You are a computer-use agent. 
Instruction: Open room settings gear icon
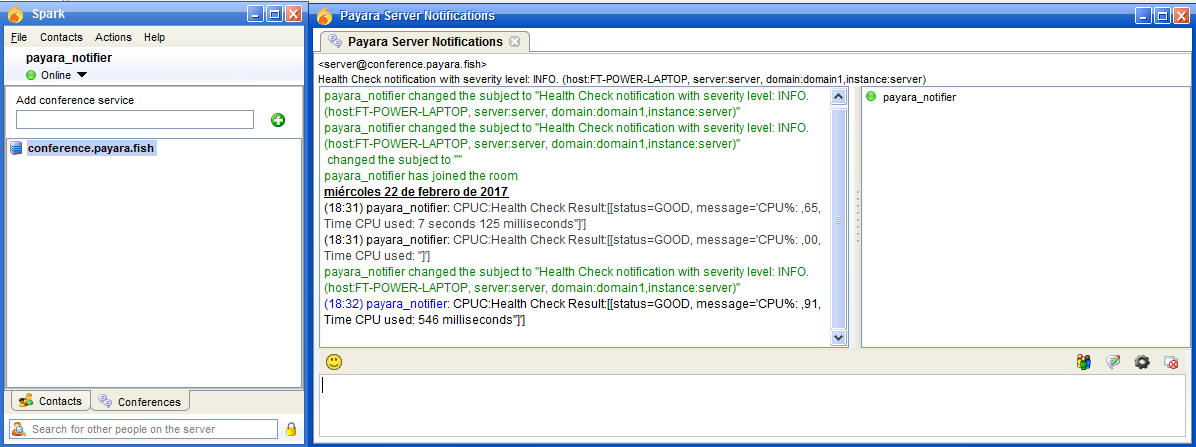pyautogui.click(x=1142, y=362)
